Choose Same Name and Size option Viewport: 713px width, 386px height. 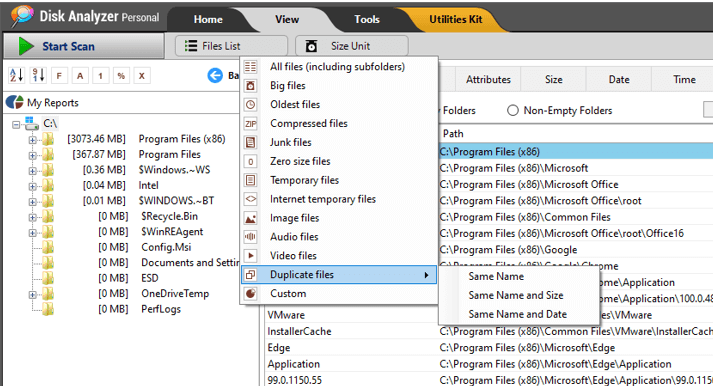click(x=516, y=296)
